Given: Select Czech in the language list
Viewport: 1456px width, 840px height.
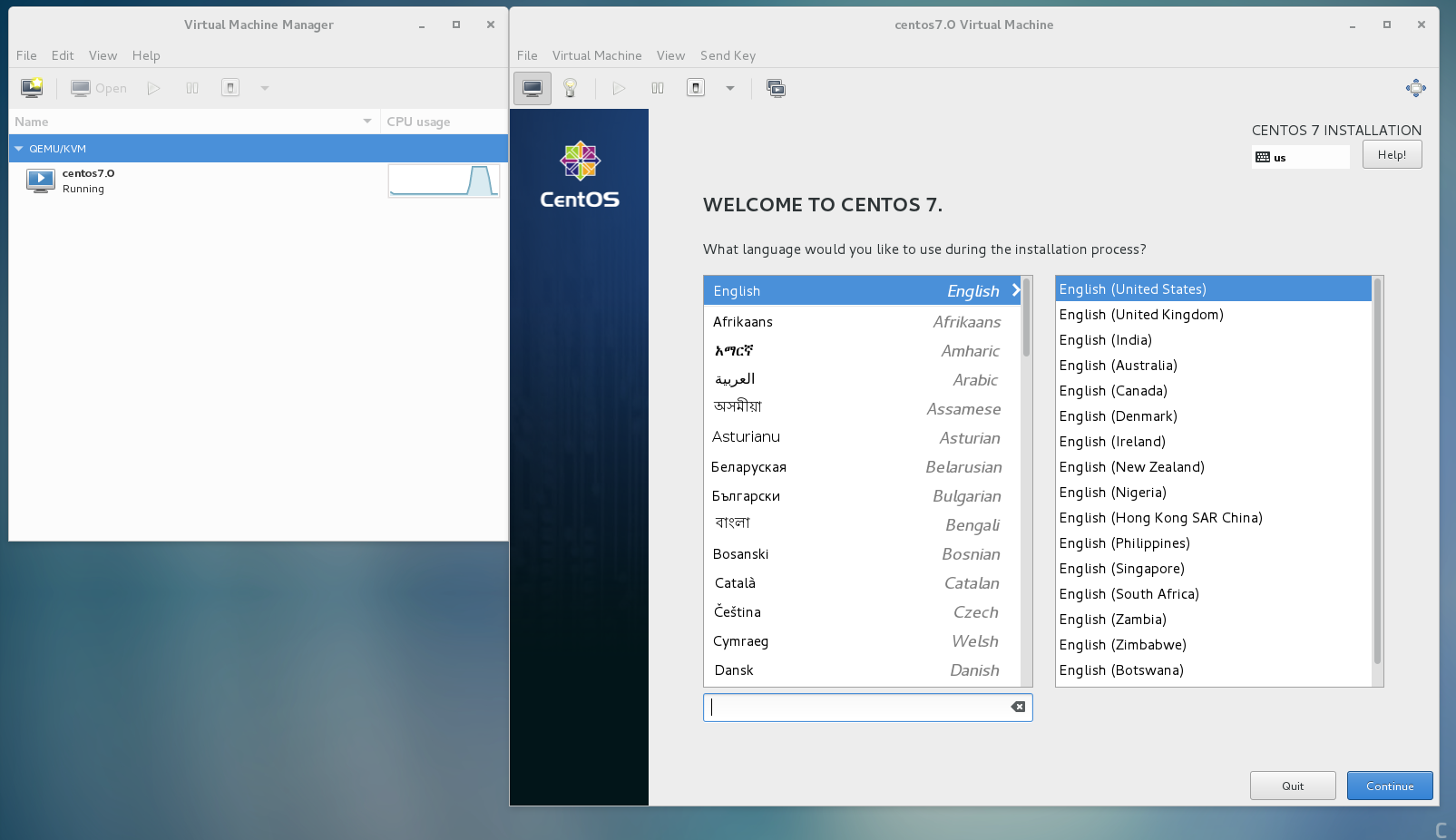Looking at the screenshot, I should (862, 611).
